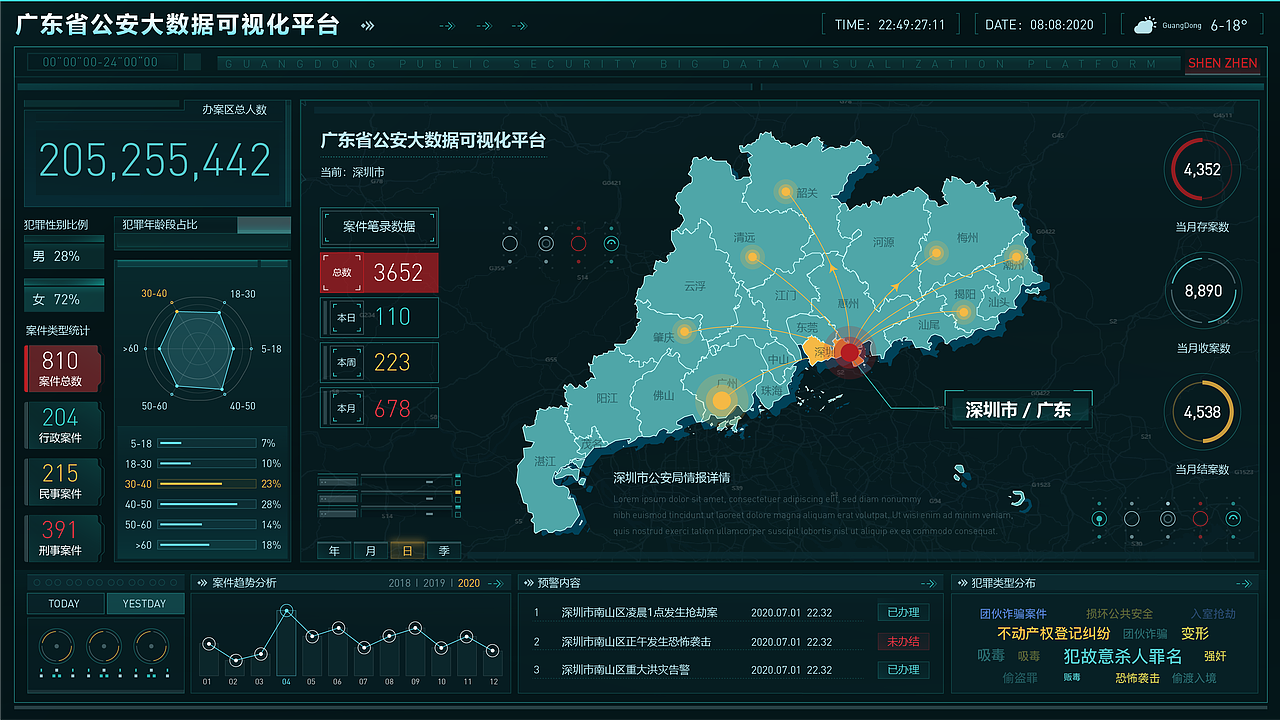Click the chevron icon beside the platform title
This screenshot has width=1280, height=720.
[x=368, y=26]
